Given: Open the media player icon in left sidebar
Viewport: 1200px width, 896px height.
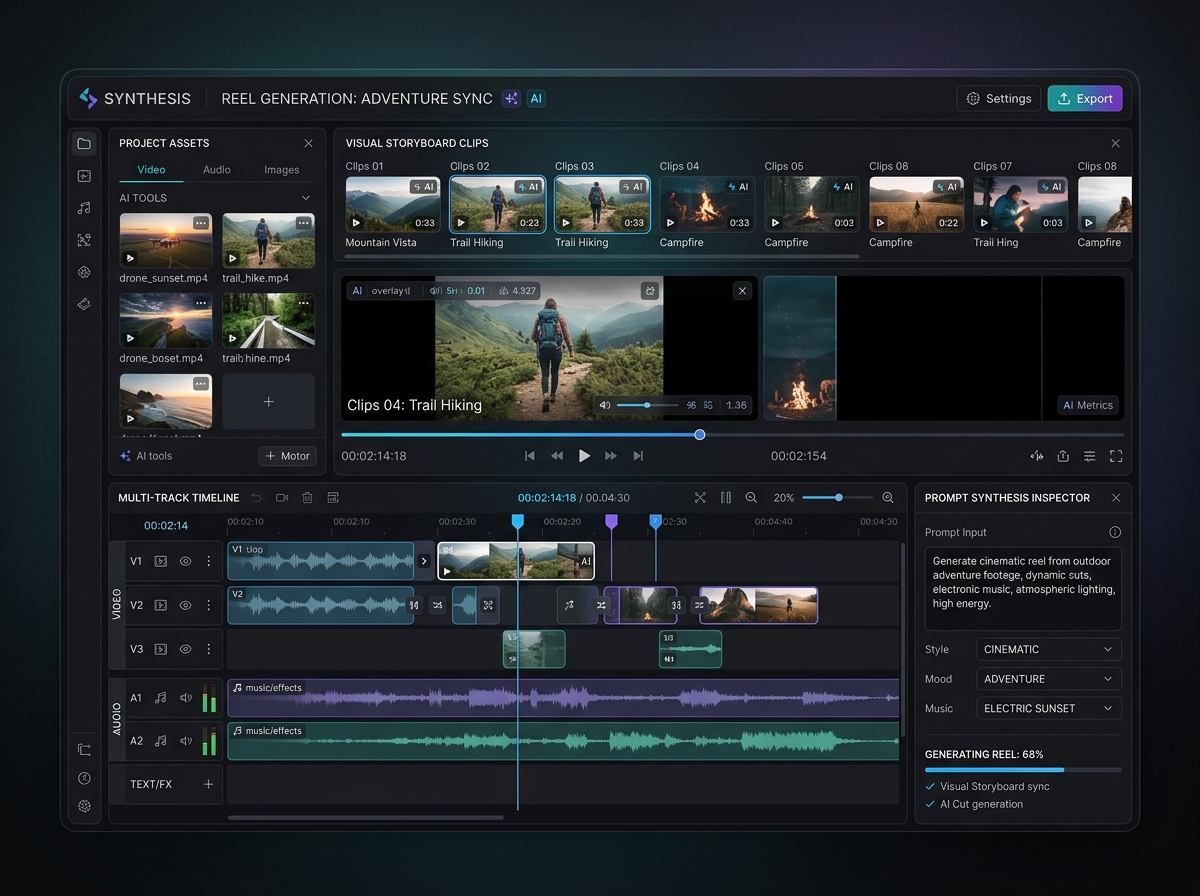Looking at the screenshot, I should tap(84, 176).
